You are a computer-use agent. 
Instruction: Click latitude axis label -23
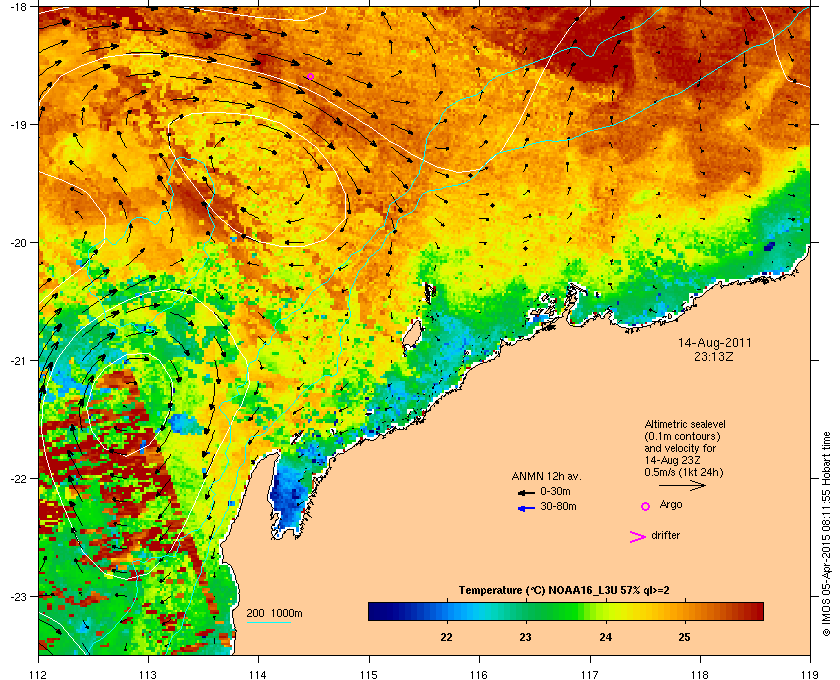point(18,596)
